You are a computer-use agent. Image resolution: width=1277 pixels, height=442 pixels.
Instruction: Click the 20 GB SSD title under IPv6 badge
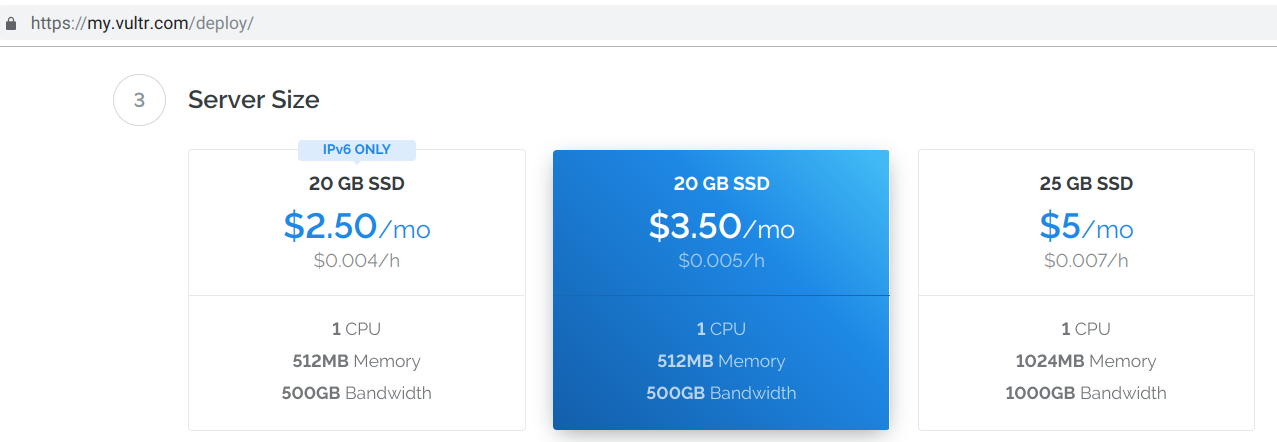pyautogui.click(x=357, y=184)
